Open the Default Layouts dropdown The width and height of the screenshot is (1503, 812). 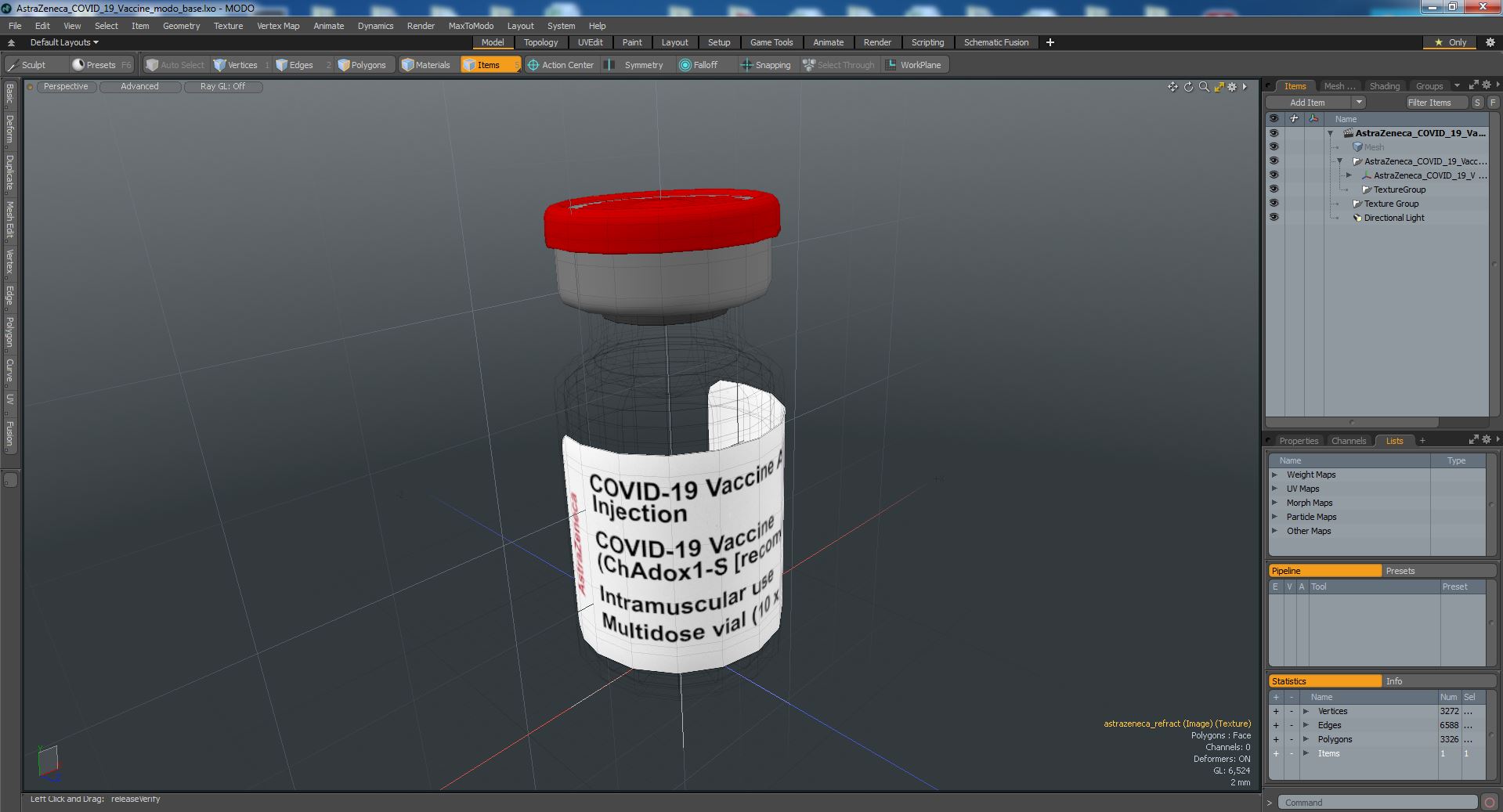pyautogui.click(x=64, y=42)
